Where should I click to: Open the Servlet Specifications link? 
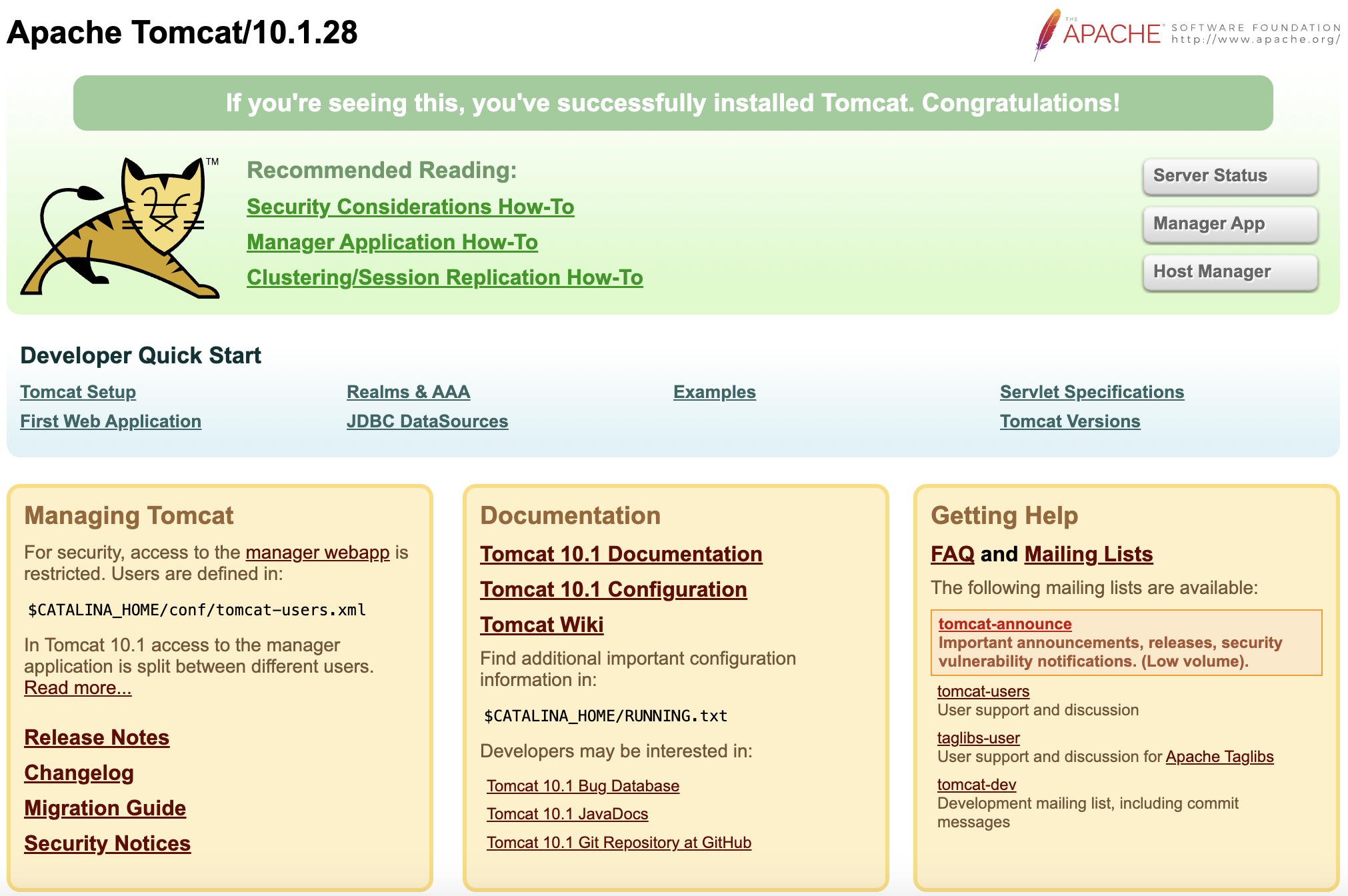[1091, 392]
